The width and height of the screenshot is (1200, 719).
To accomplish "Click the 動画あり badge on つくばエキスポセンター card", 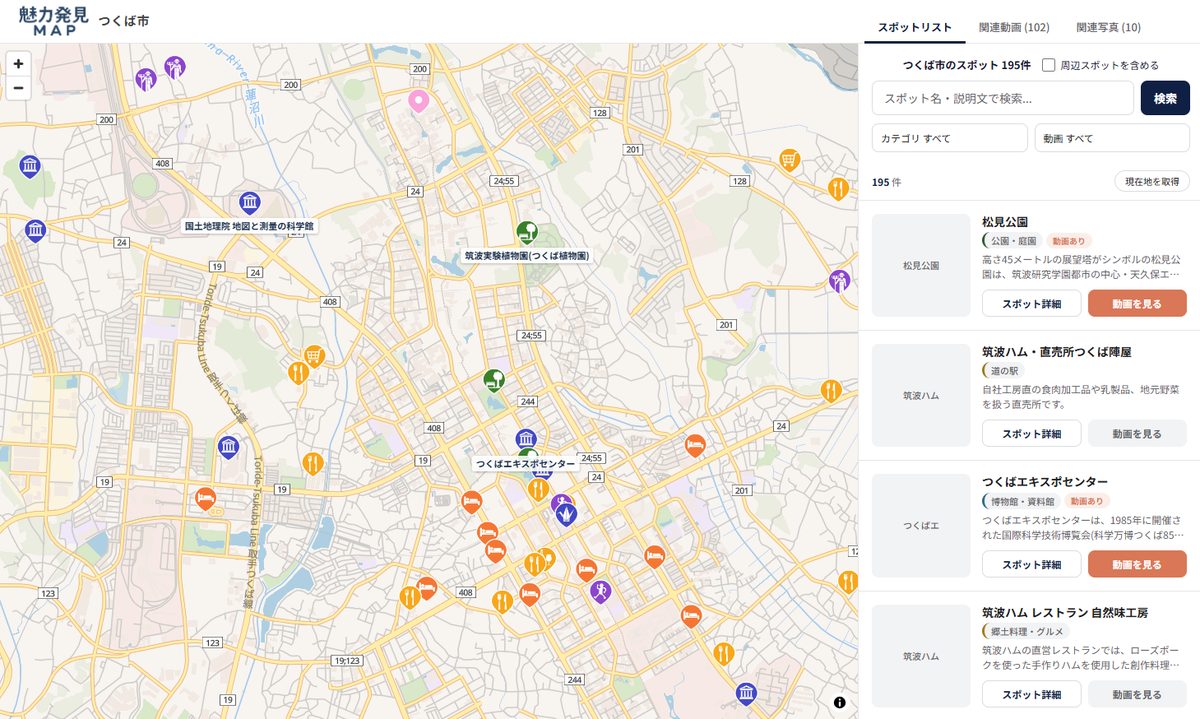I will (1087, 501).
